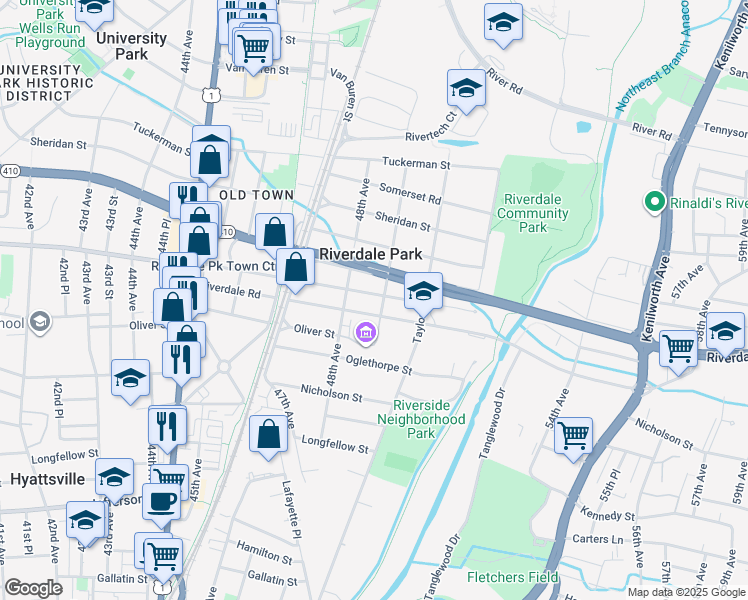The width and height of the screenshot is (748, 600).
Task: Click the Map data ©2025 Google attribution
Action: (686, 593)
